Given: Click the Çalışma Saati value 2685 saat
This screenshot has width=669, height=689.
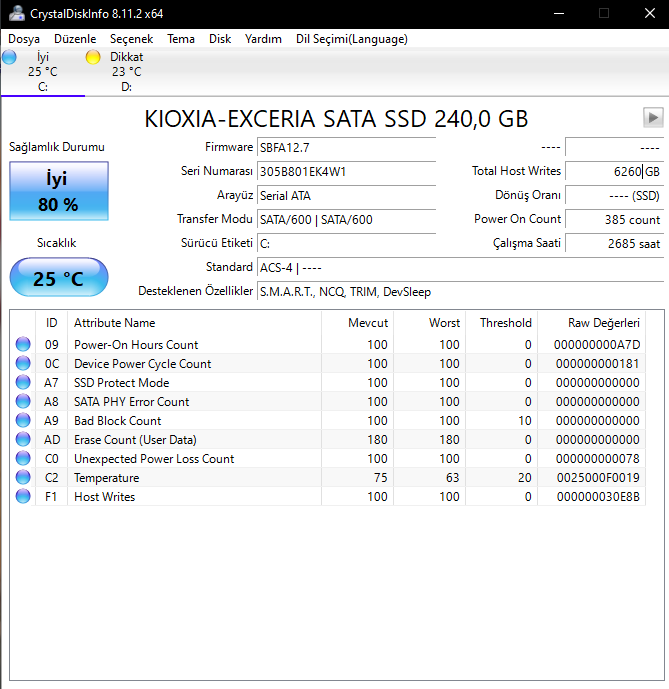Looking at the screenshot, I should tap(614, 243).
